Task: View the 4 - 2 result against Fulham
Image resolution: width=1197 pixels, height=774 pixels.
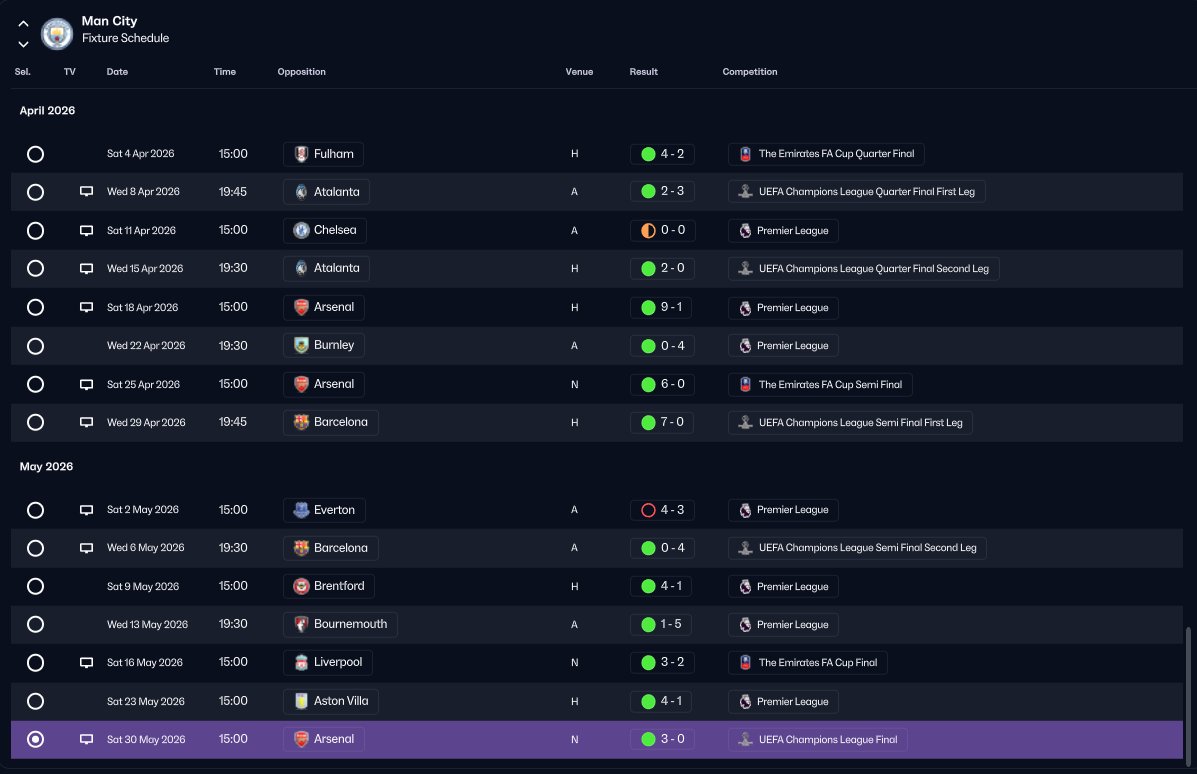Action: tap(663, 154)
